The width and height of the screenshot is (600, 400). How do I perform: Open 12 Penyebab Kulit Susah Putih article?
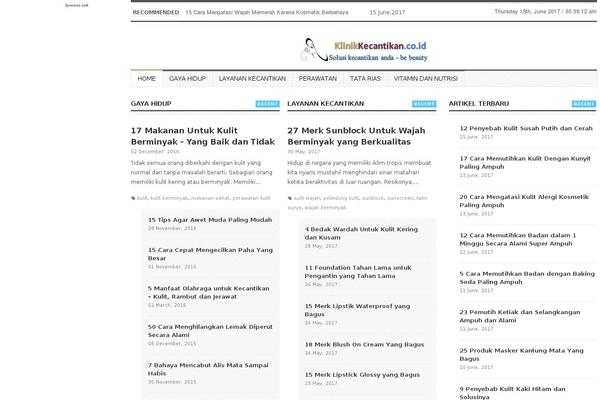[526, 128]
